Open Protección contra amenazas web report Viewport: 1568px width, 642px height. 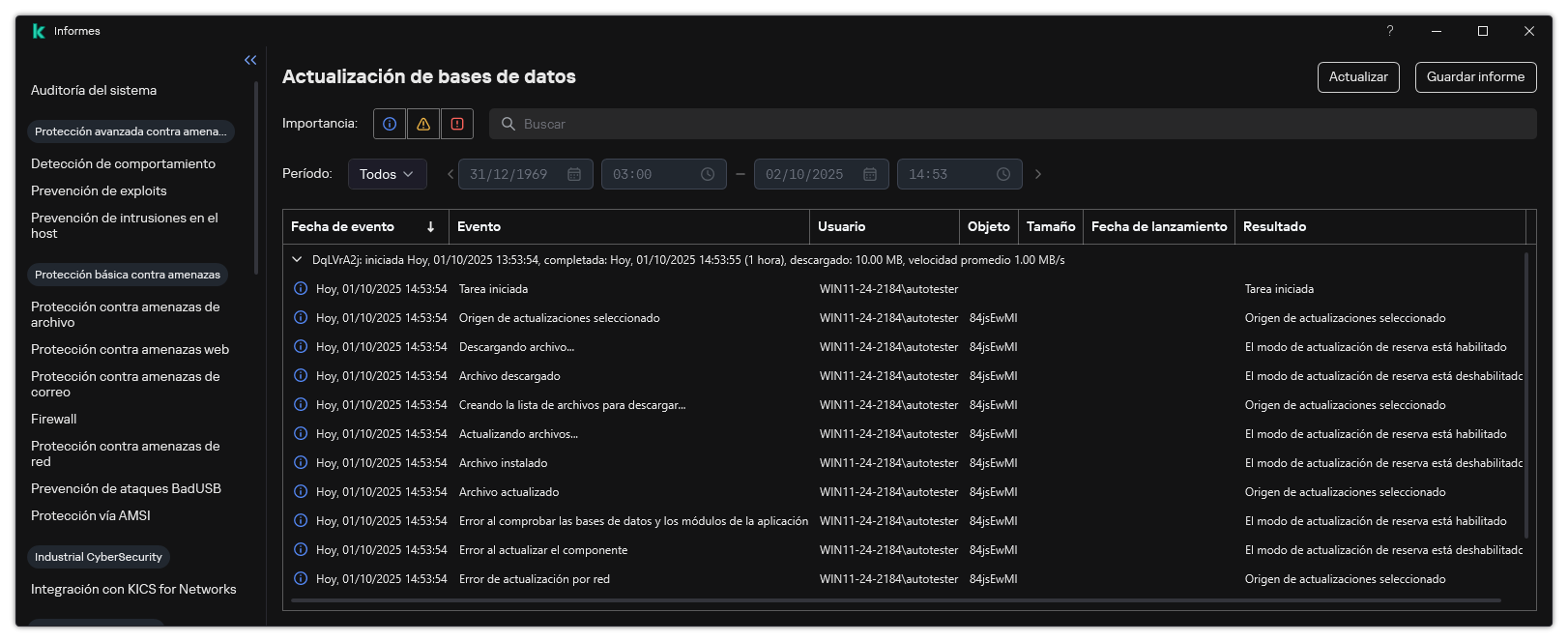(130, 349)
